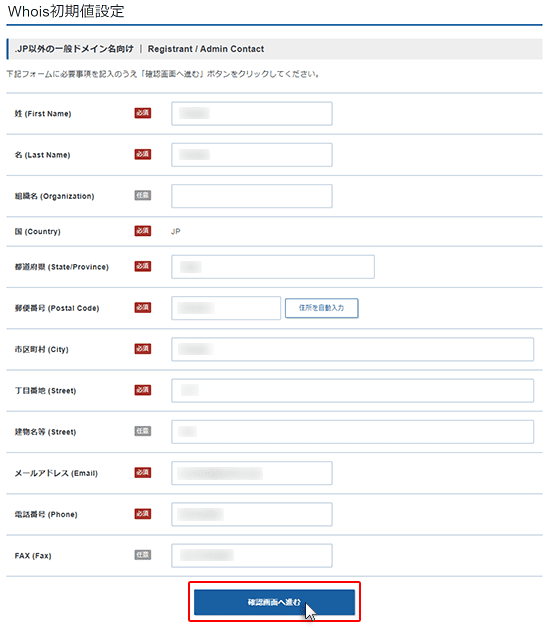Screen dimensions: 550x628
Task: Focus the Phone number input field
Action: (x=252, y=514)
